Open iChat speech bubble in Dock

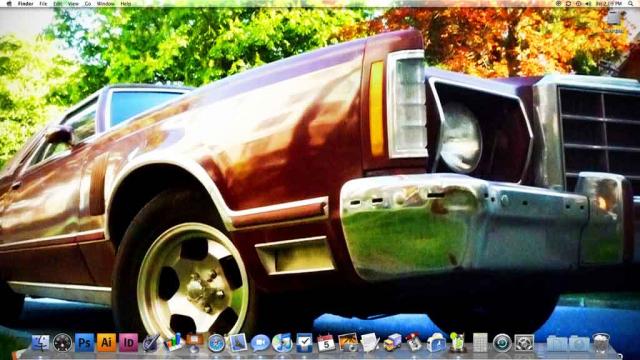260,343
